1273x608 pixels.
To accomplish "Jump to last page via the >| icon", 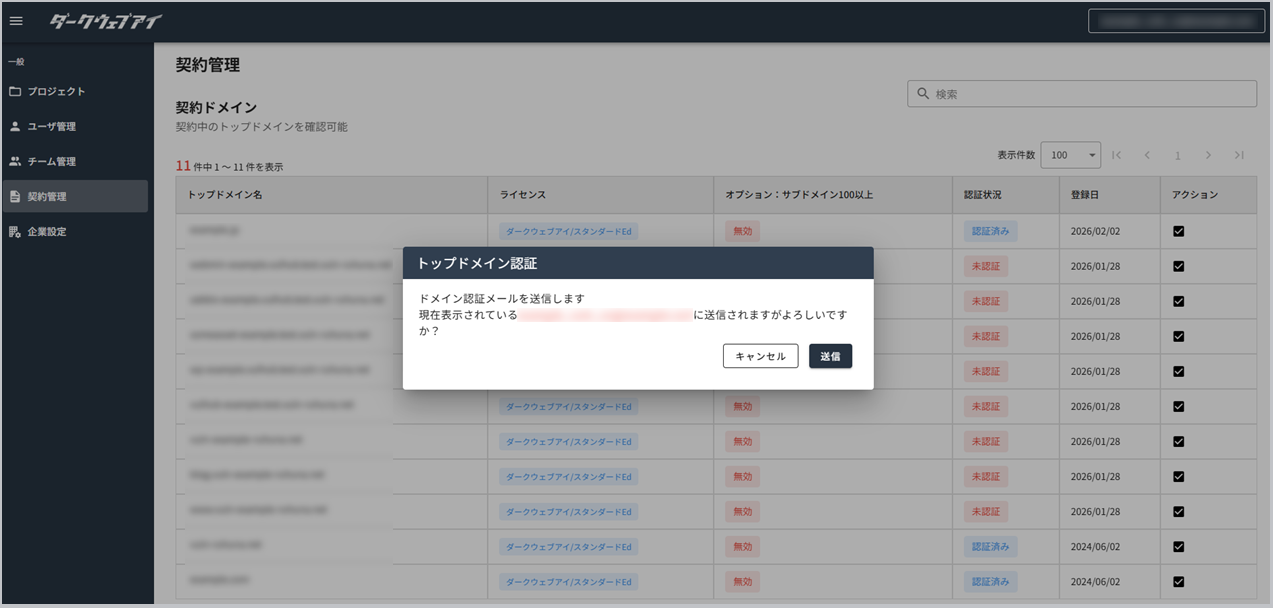I will tap(1238, 155).
